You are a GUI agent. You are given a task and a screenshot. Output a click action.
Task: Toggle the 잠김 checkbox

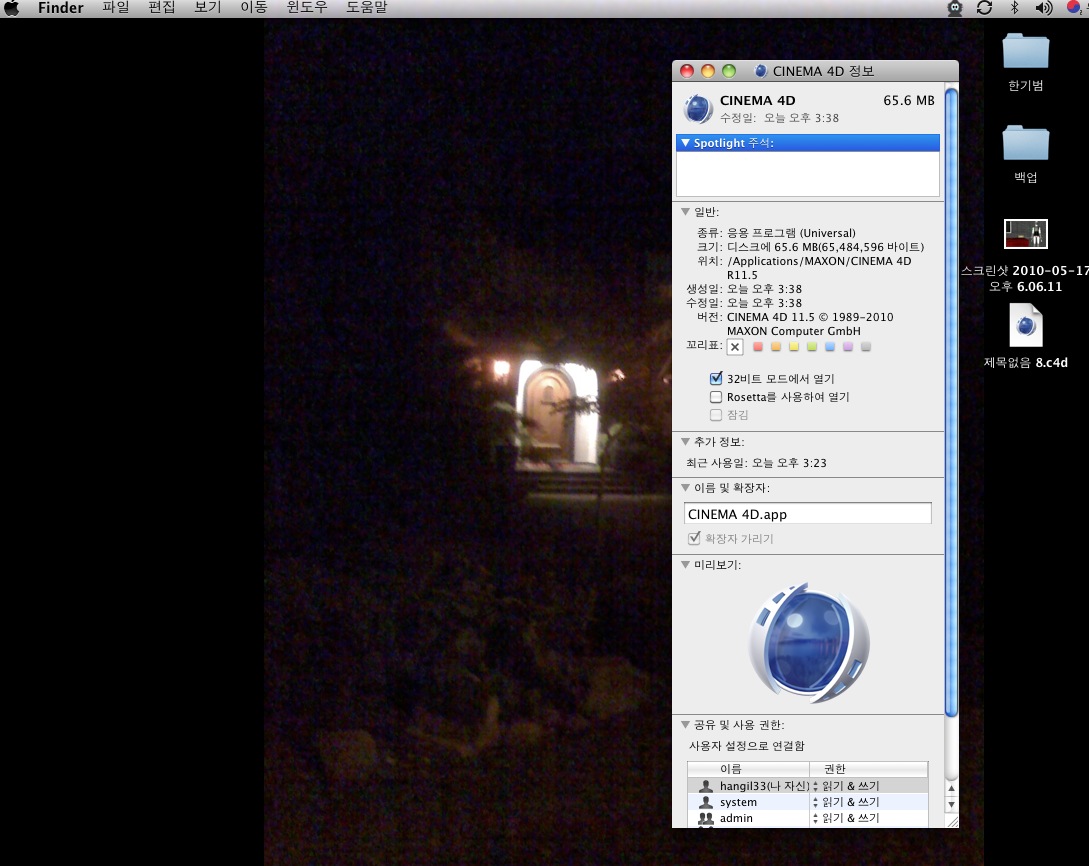coord(716,415)
